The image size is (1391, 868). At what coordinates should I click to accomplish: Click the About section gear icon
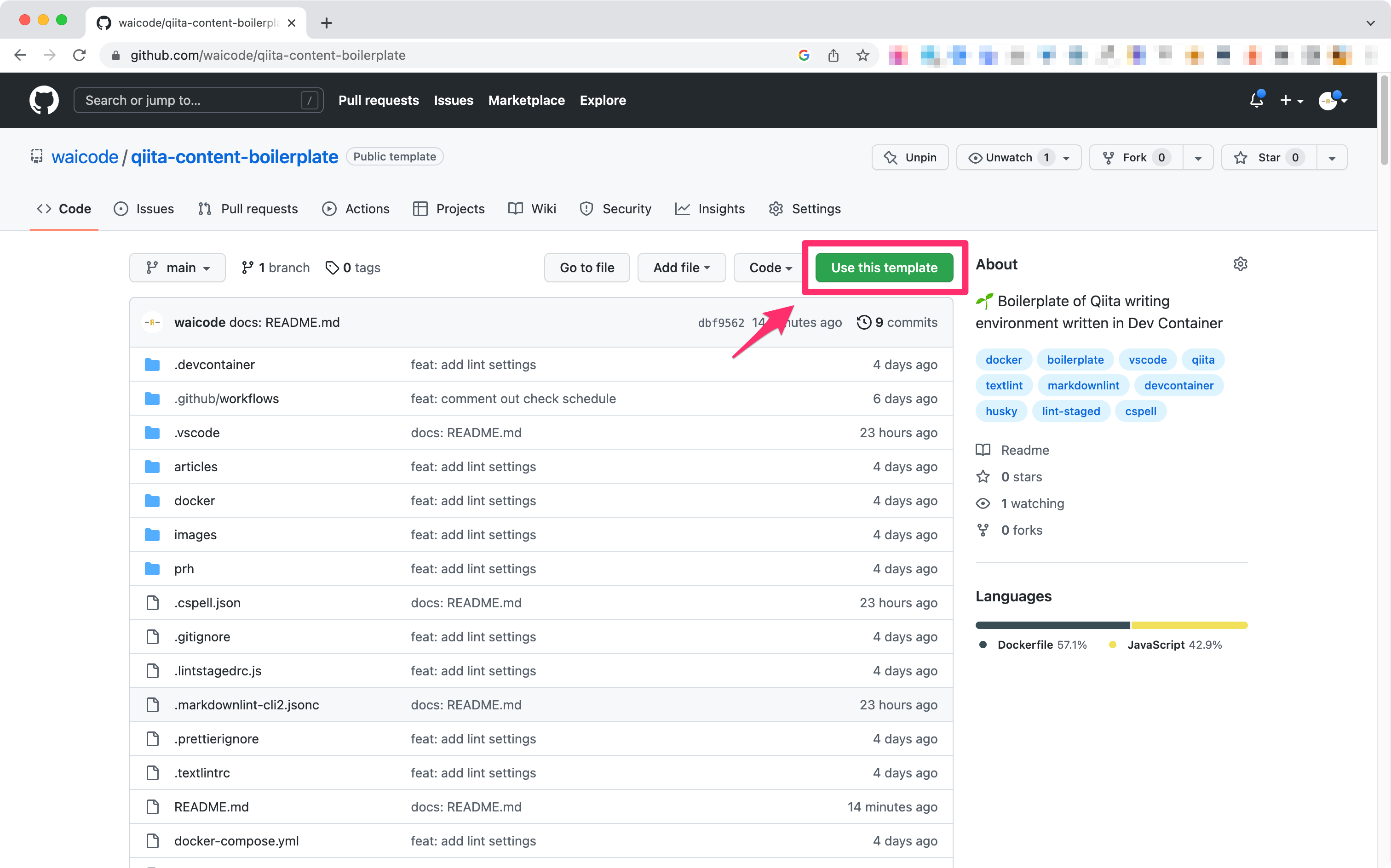tap(1240, 264)
